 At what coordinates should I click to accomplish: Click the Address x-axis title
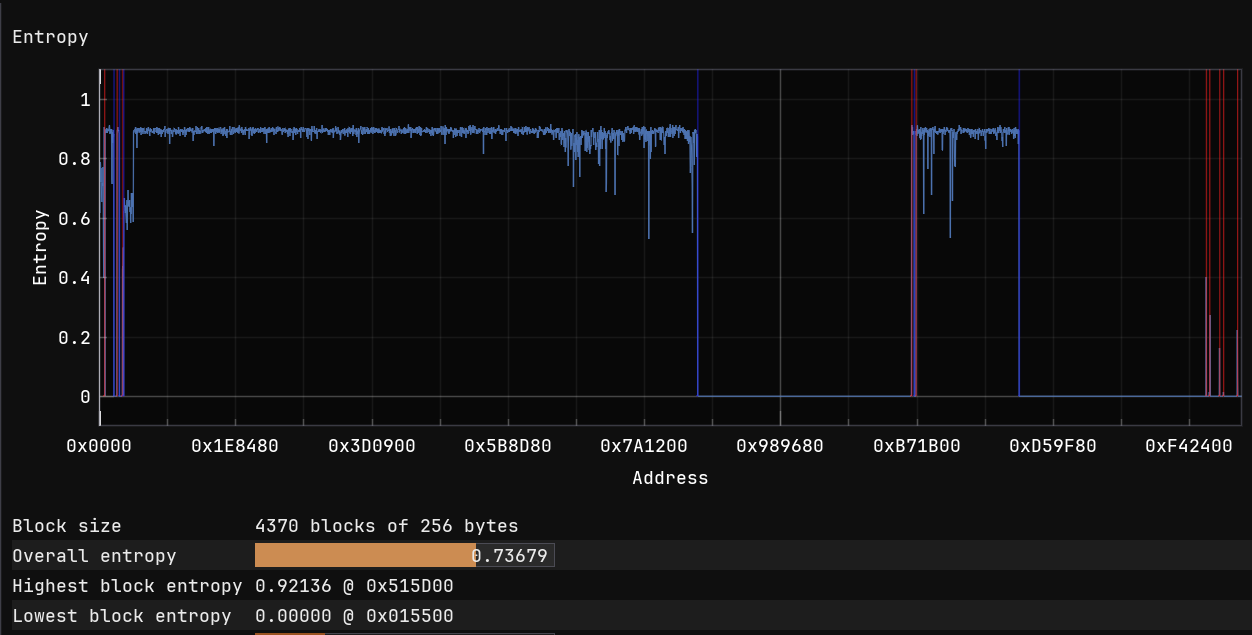click(x=670, y=478)
